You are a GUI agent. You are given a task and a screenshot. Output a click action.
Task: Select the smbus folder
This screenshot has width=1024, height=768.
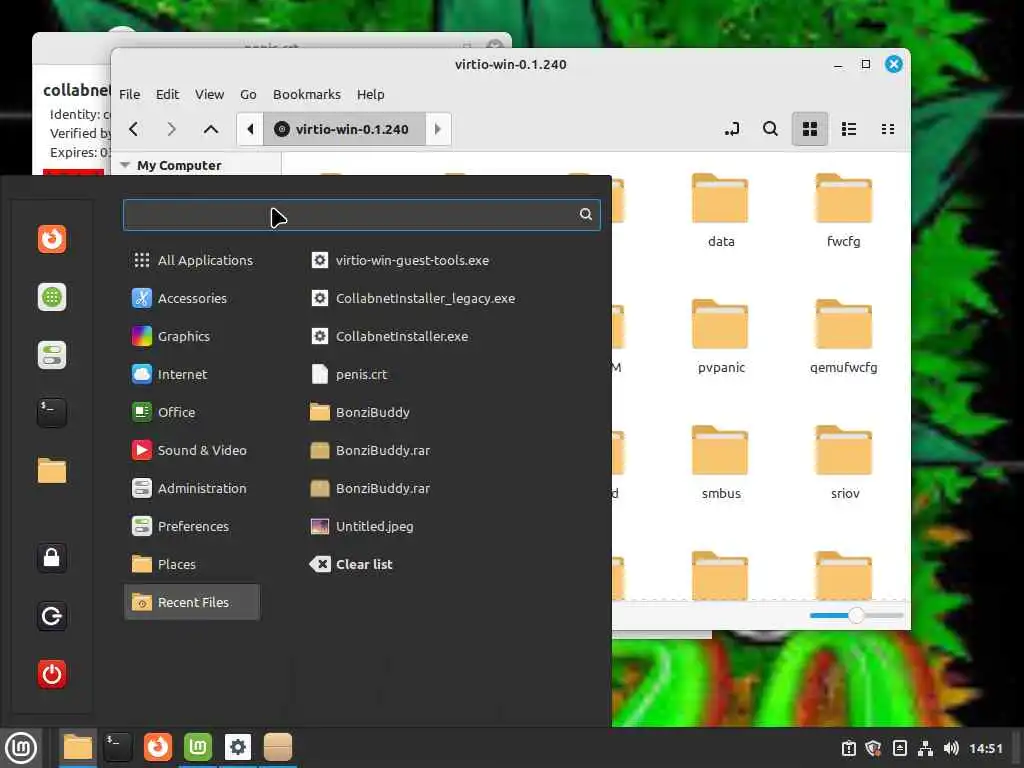pos(720,462)
